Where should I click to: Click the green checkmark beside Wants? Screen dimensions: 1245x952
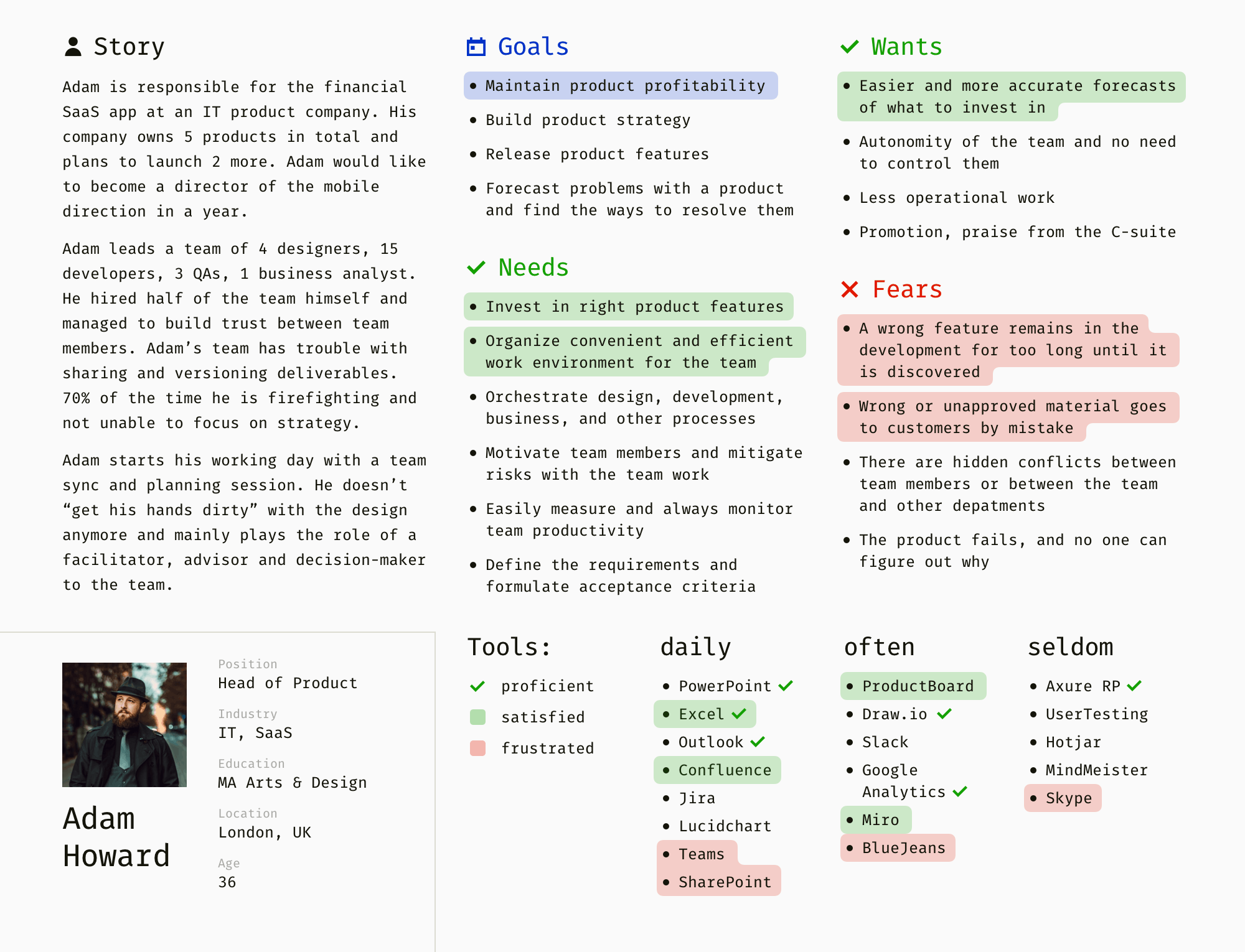pos(850,47)
